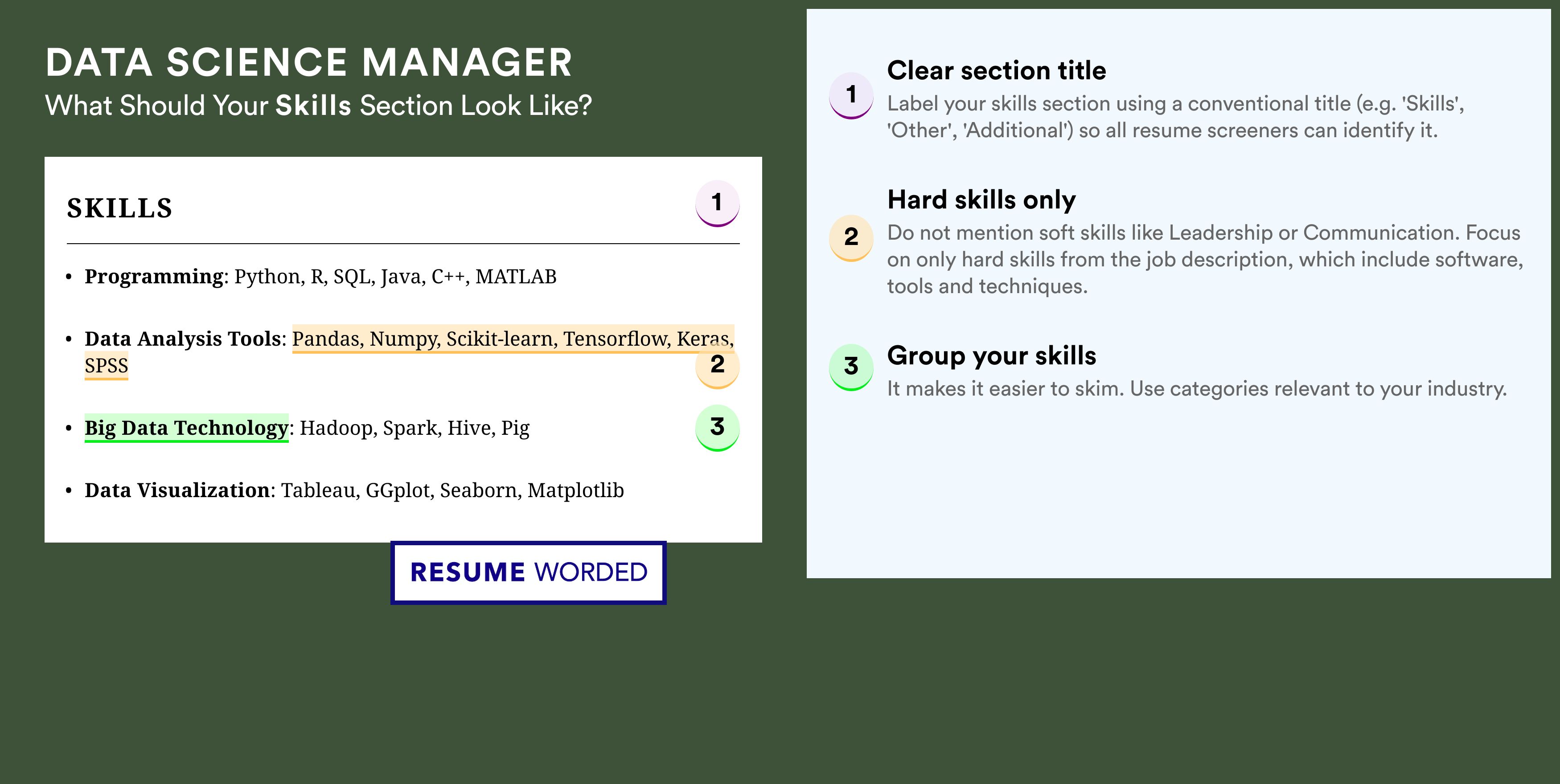Screen dimensions: 1560x784
Task: Select the purple 1 badge next to Clear section title
Action: tap(851, 95)
